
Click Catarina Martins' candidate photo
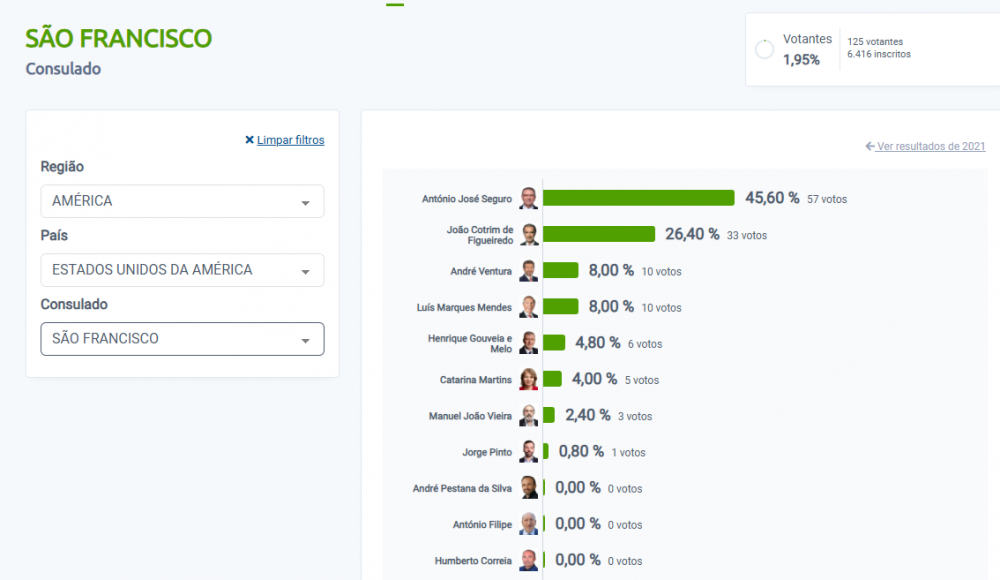coord(528,380)
